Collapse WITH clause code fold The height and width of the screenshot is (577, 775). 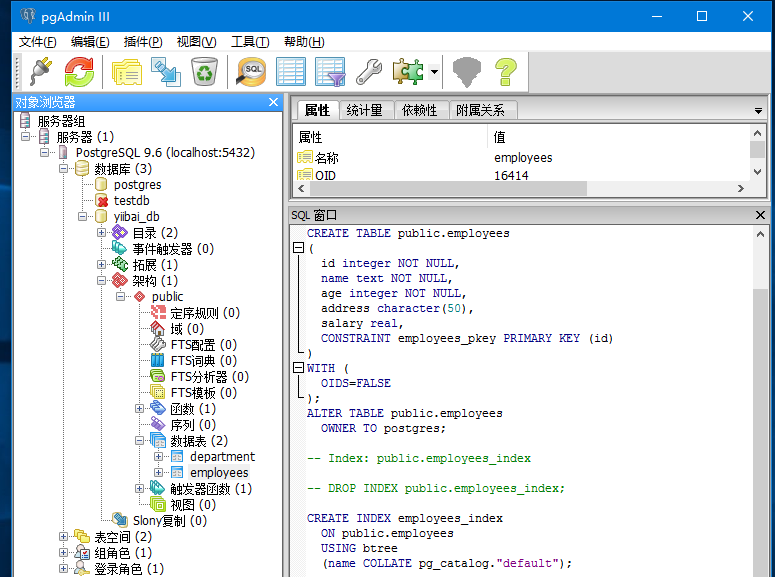tap(299, 367)
